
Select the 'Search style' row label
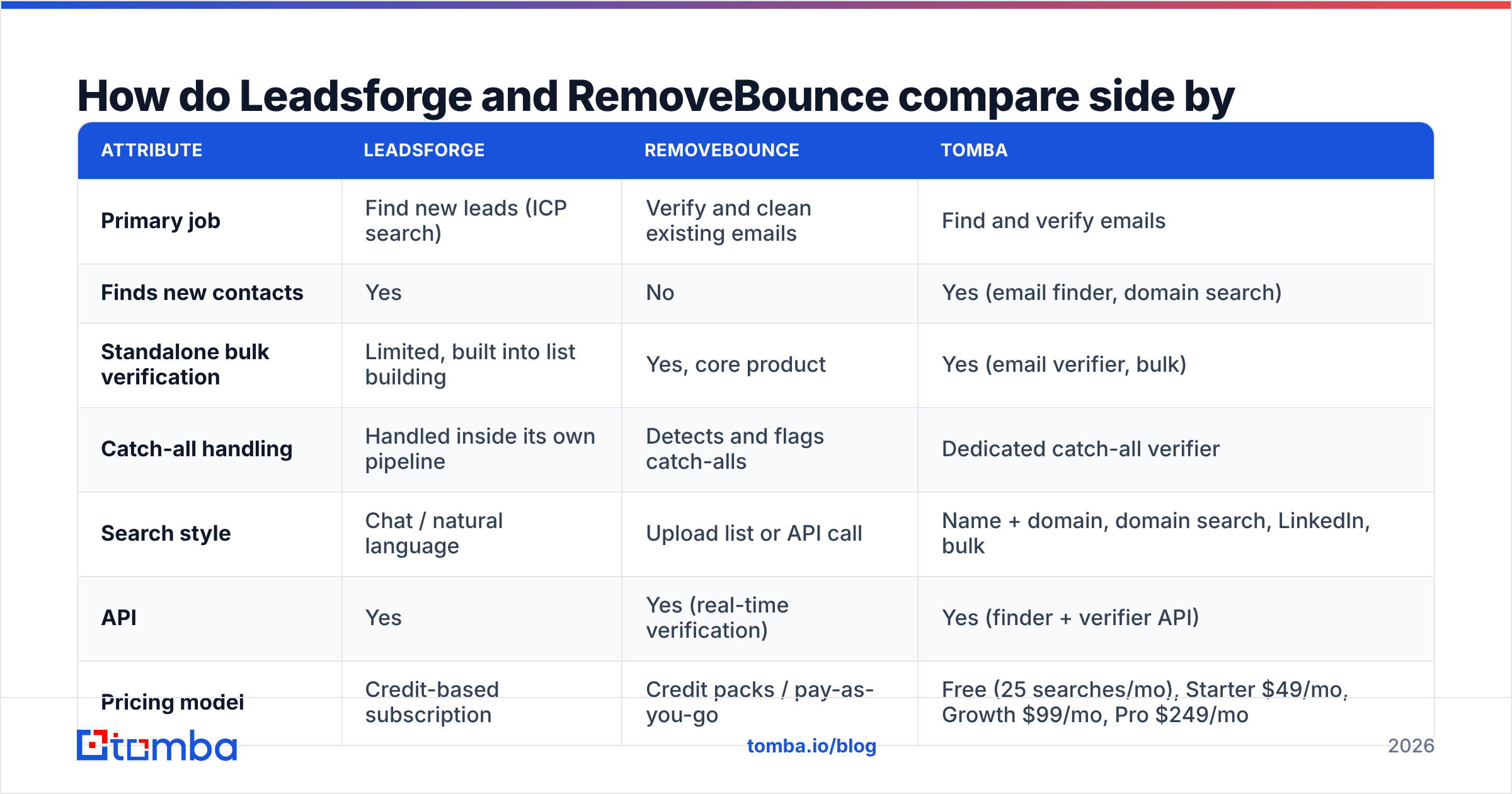[166, 534]
